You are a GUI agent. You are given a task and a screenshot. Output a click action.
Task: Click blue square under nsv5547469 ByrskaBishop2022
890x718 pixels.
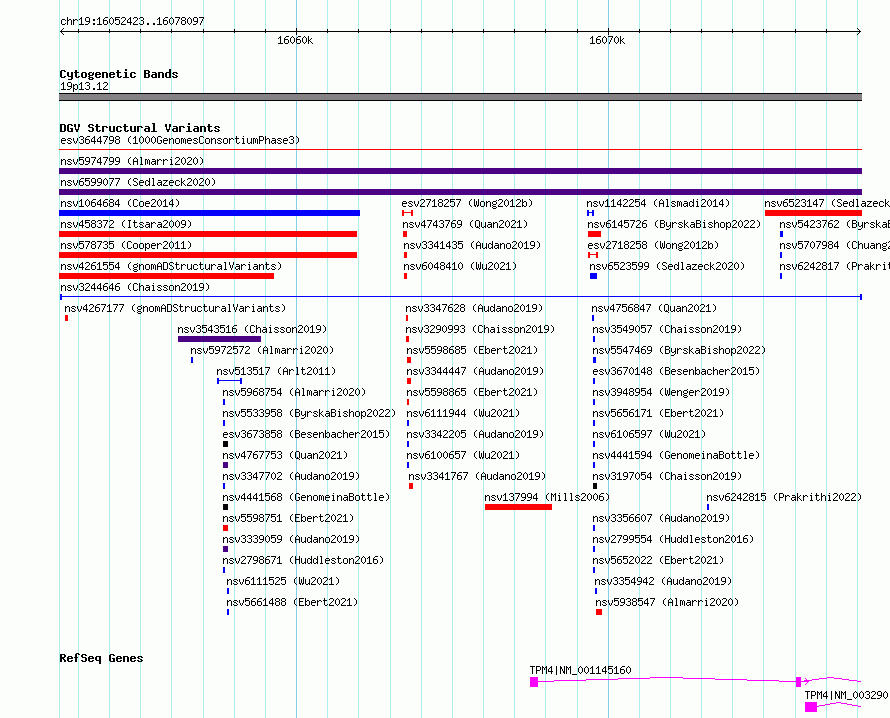click(594, 360)
